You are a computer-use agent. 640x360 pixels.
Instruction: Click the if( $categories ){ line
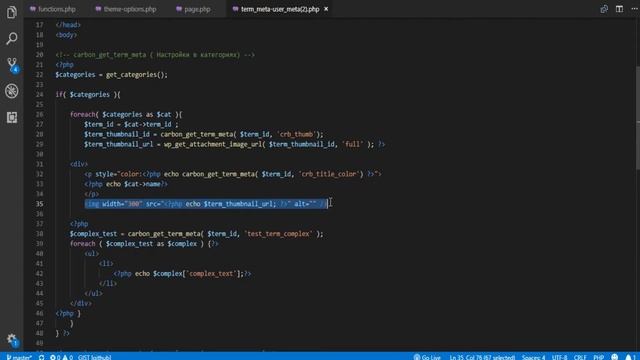coord(88,95)
